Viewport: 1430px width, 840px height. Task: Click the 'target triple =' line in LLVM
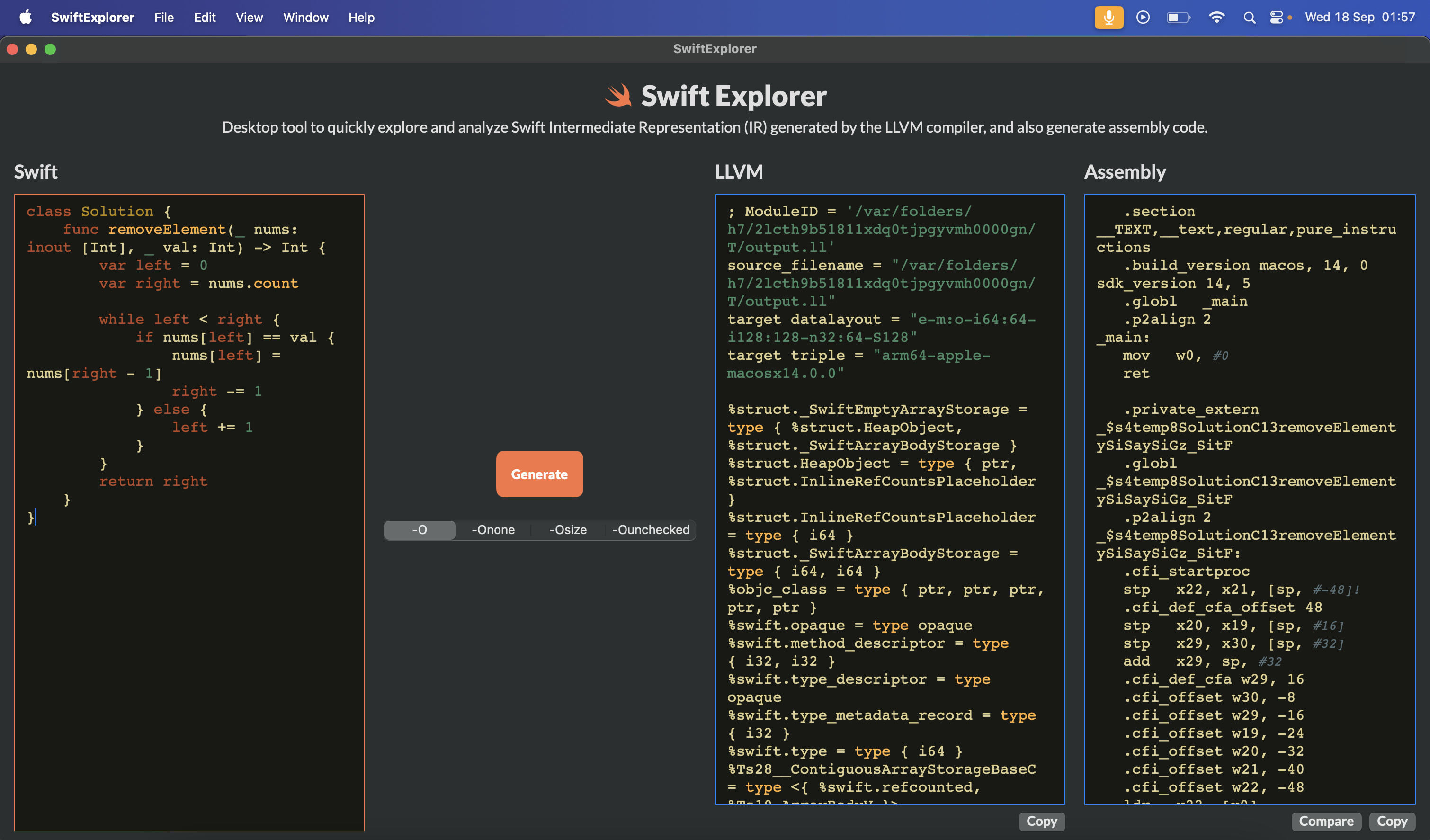pos(858,355)
